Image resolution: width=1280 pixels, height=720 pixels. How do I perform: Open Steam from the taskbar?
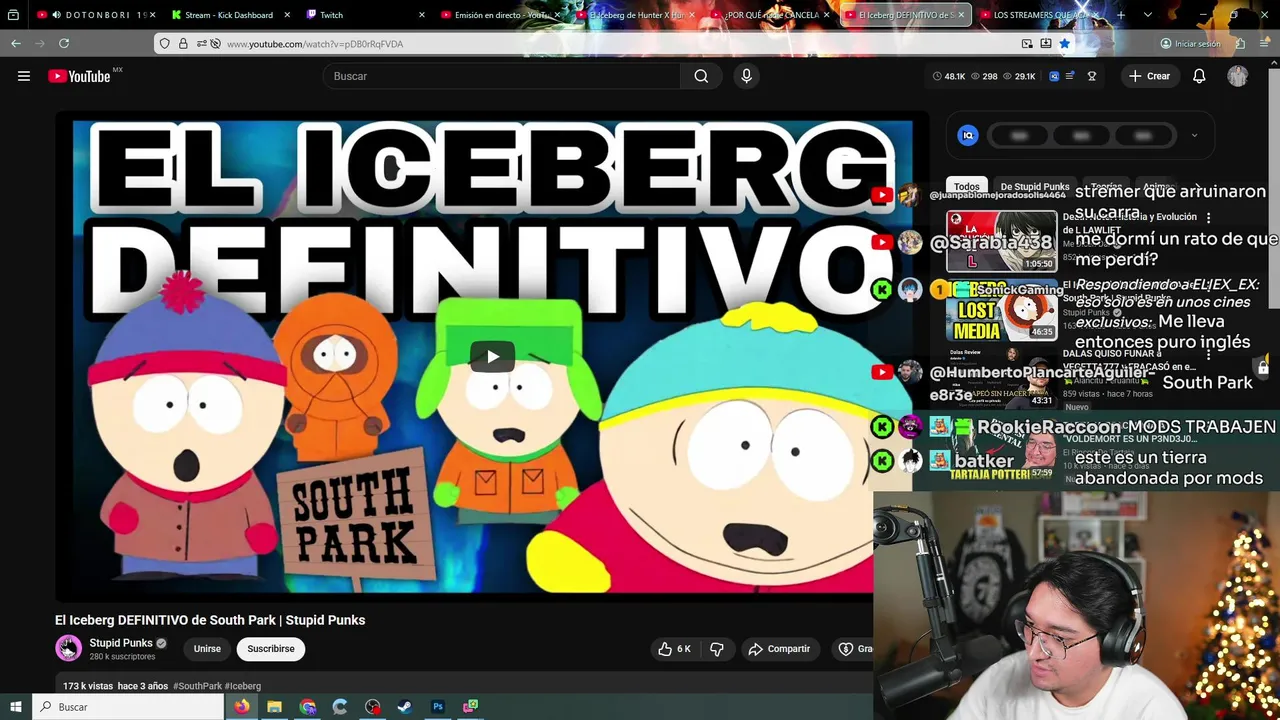405,707
